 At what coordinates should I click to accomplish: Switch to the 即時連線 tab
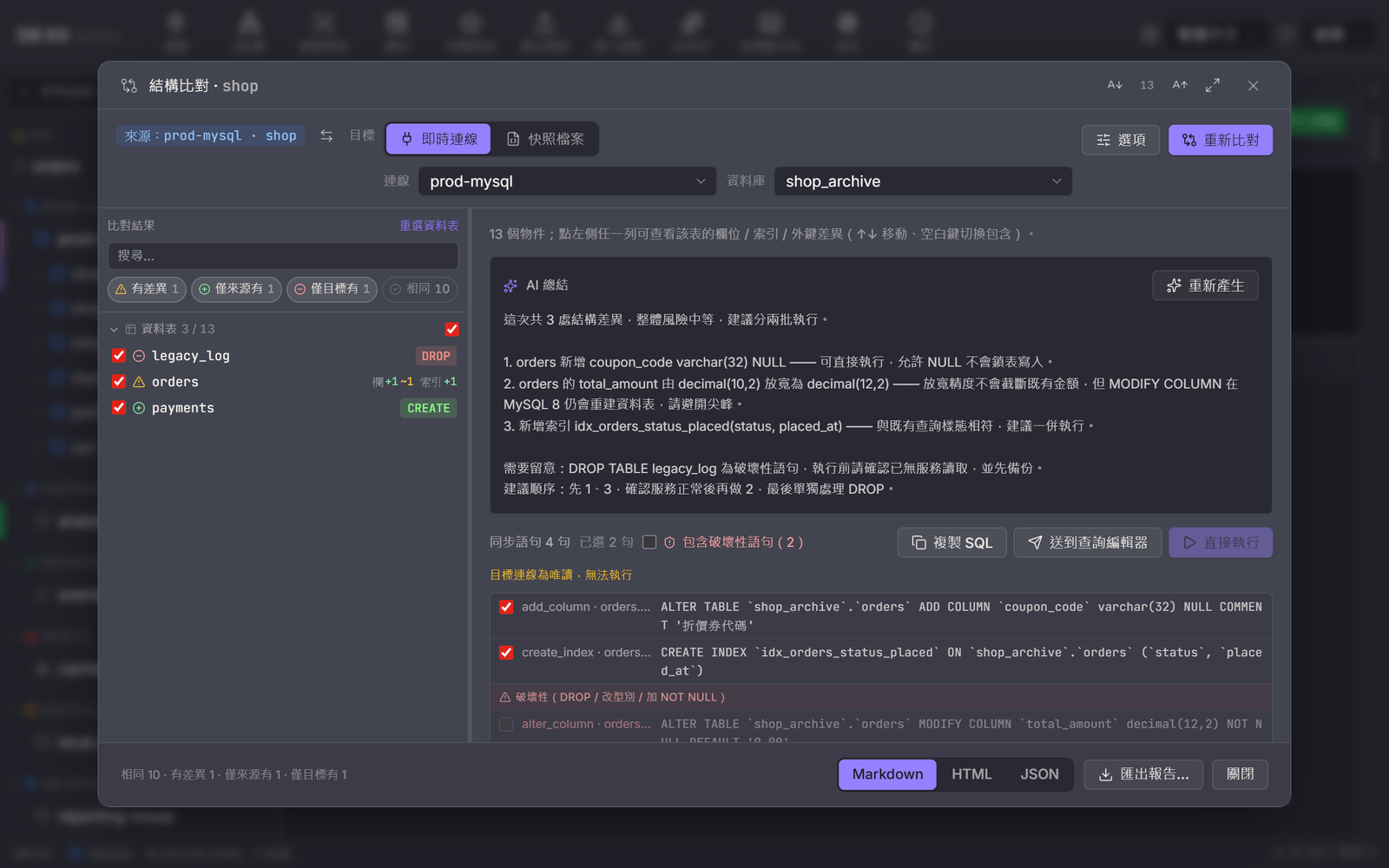tap(439, 139)
